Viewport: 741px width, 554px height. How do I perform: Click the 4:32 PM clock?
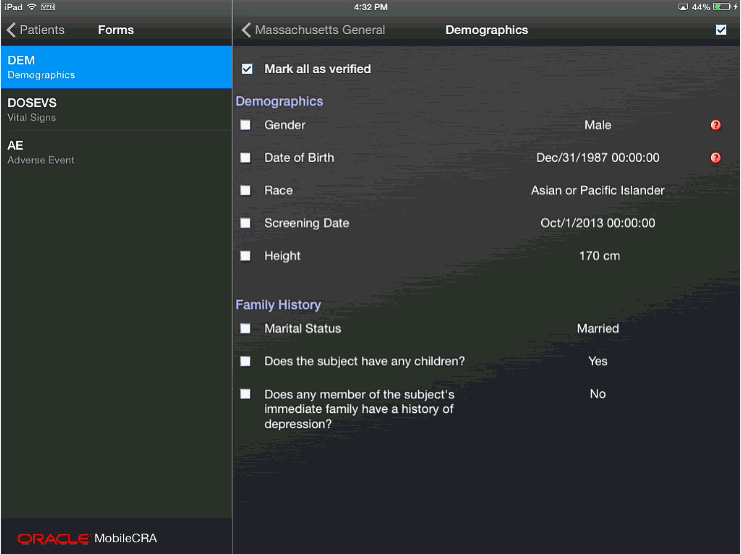coord(370,7)
